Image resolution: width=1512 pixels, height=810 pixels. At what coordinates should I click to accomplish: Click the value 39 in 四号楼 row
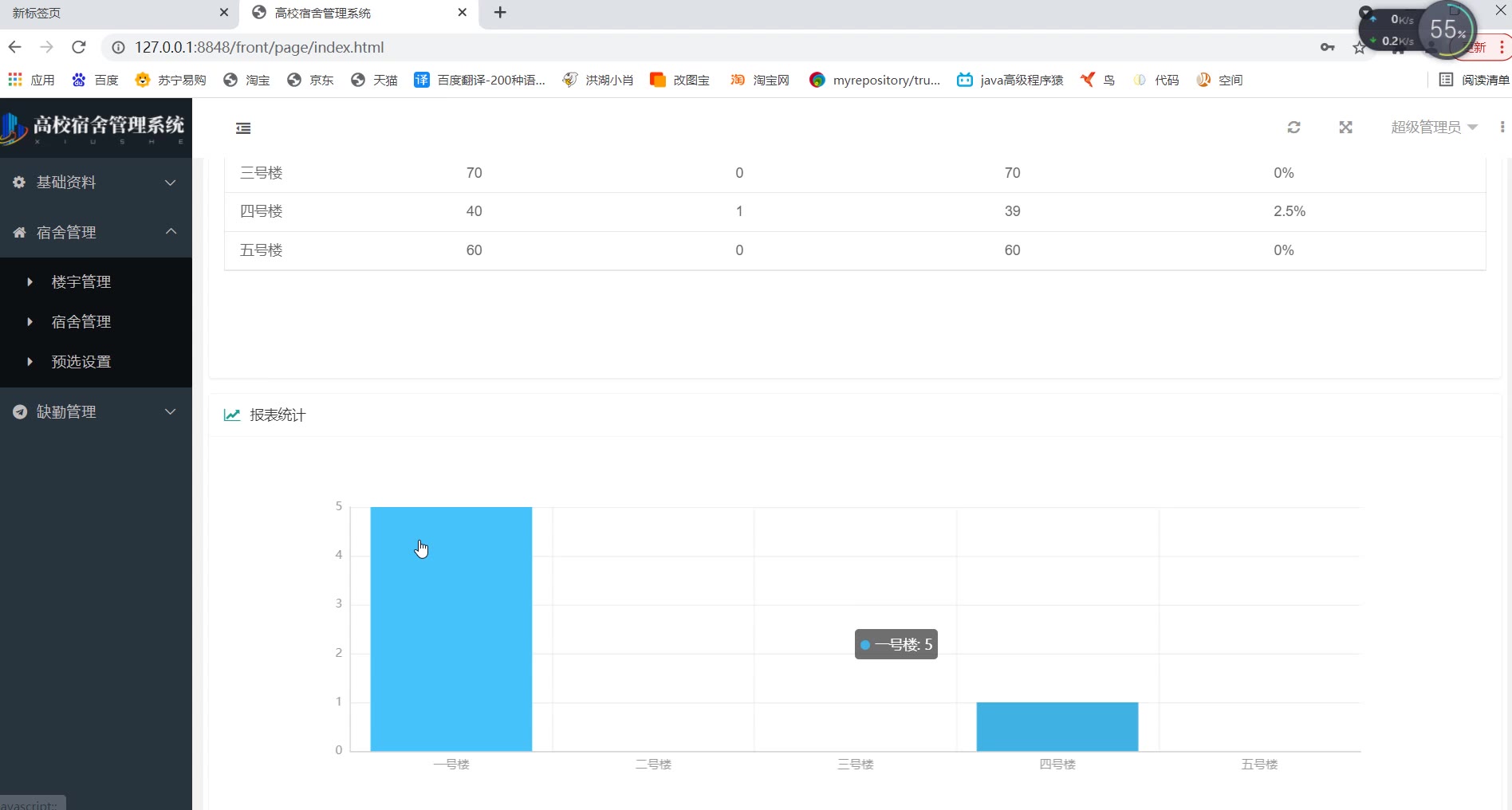pos(1012,211)
